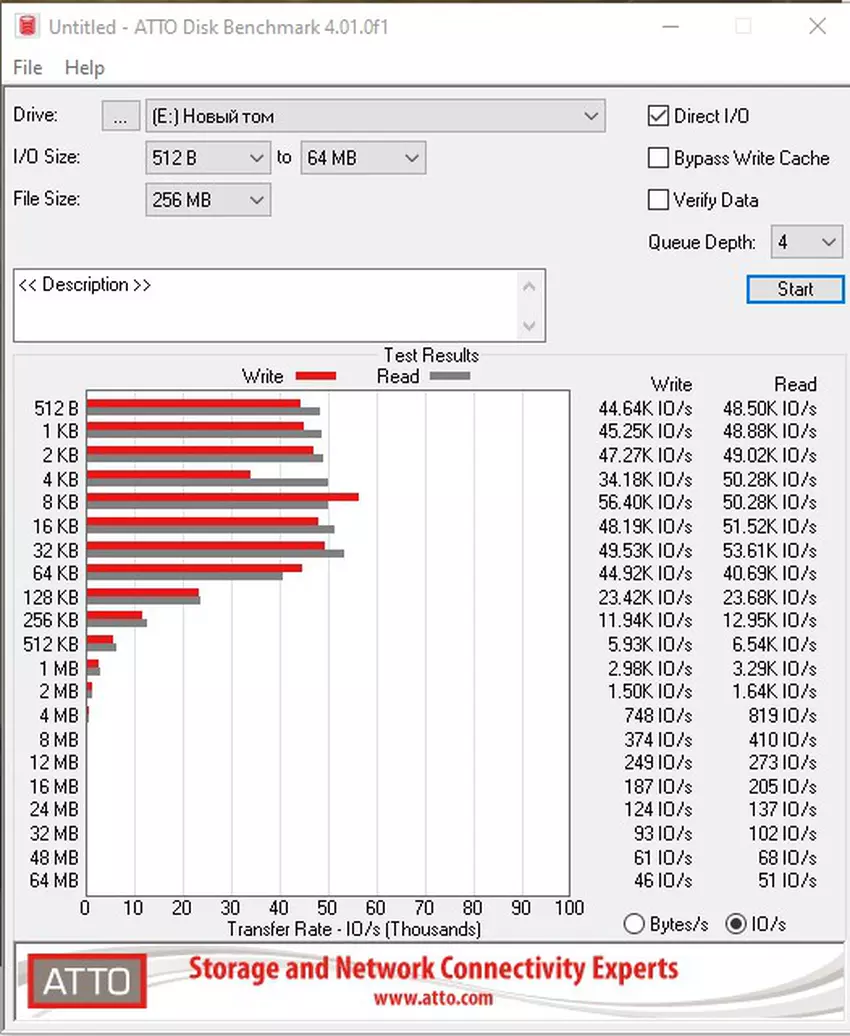Viewport: 850px width, 1036px height.
Task: Enable the Verify Data checkbox
Action: click(x=658, y=200)
